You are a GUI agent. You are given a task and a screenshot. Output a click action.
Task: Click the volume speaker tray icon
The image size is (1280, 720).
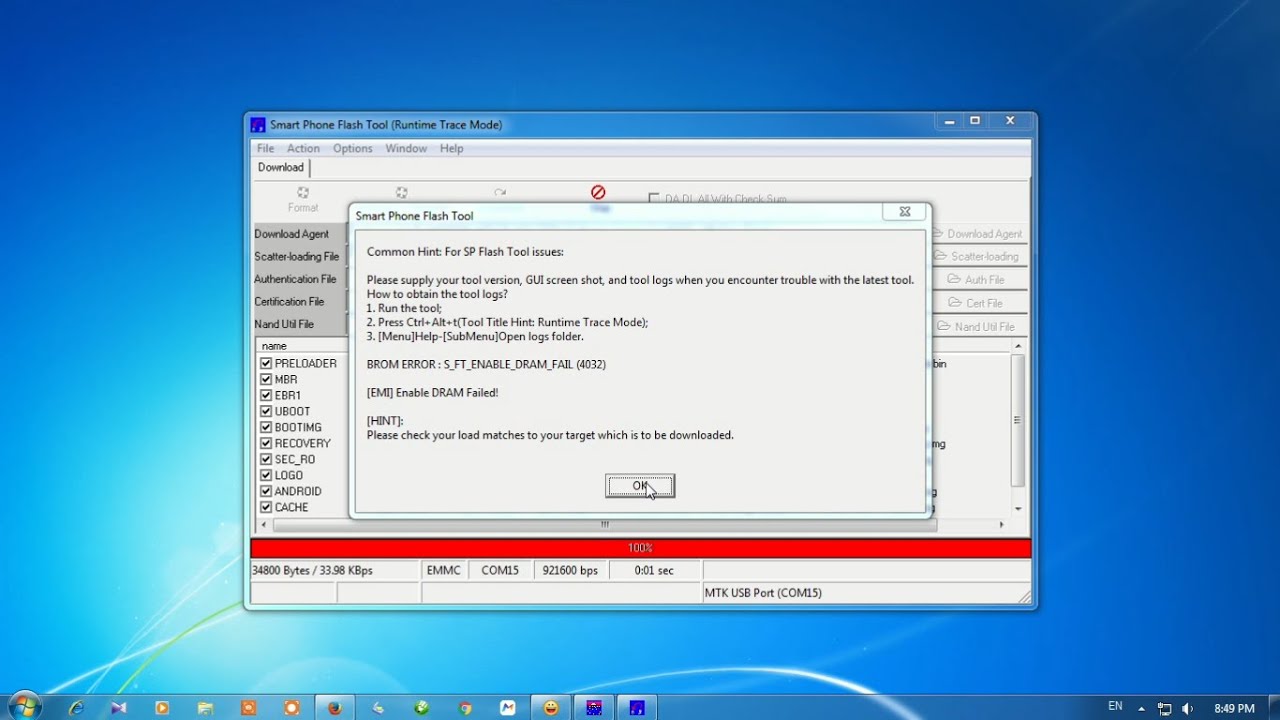(x=1187, y=708)
